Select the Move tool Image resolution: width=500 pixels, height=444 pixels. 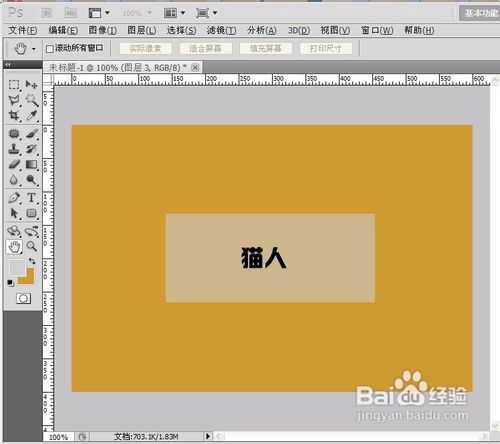click(32, 85)
